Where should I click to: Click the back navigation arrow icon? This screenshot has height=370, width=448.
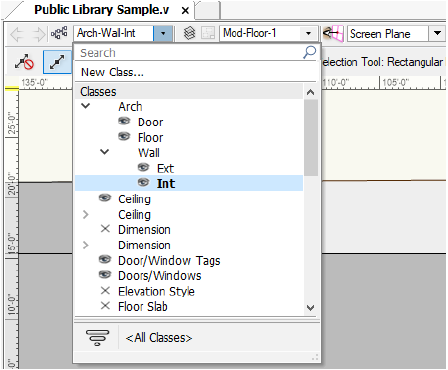16,34
